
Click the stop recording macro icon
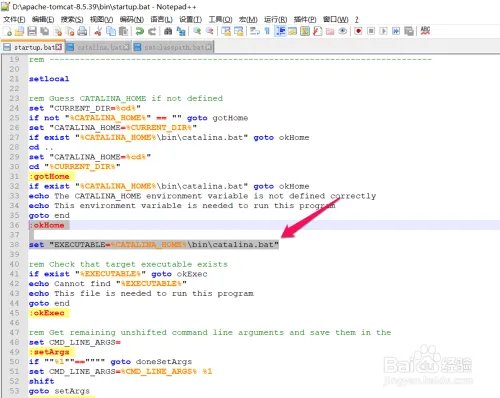click(371, 31)
